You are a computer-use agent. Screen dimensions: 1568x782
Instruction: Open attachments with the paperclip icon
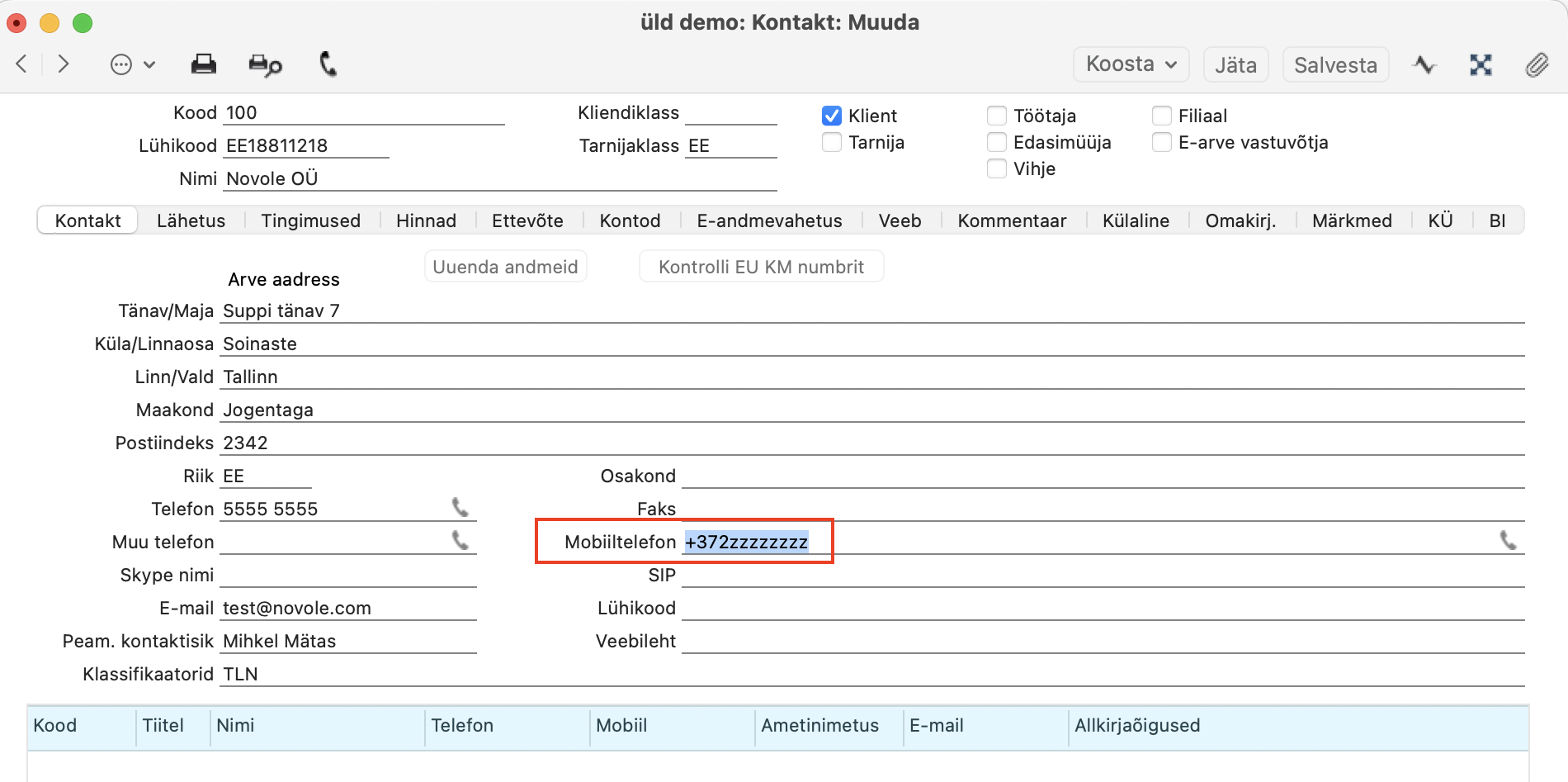(x=1537, y=64)
